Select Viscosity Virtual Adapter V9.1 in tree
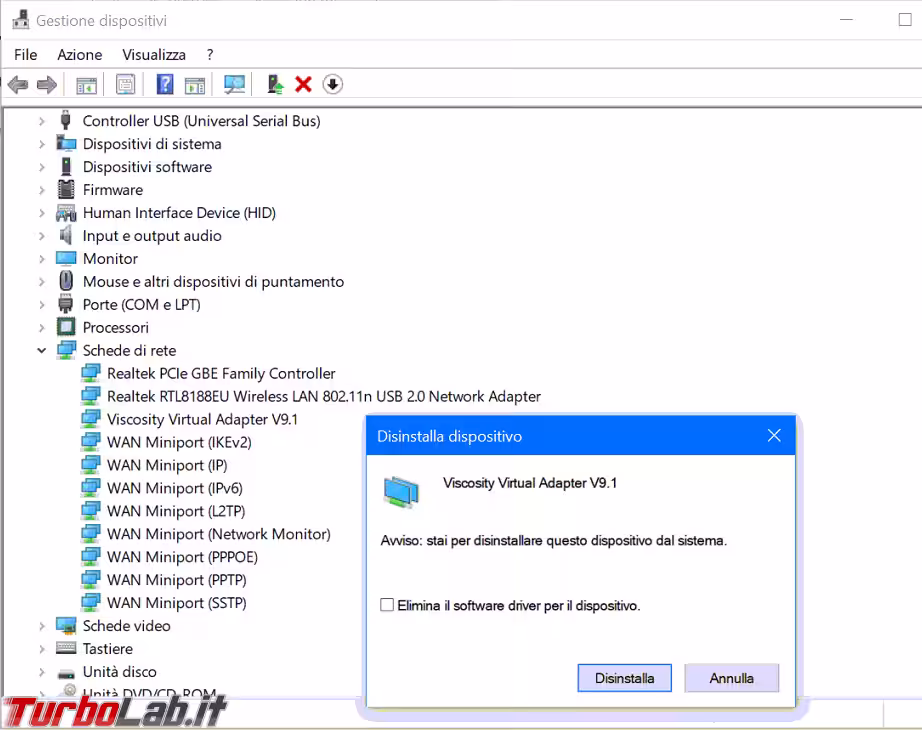This screenshot has height=730, width=922. pos(202,419)
